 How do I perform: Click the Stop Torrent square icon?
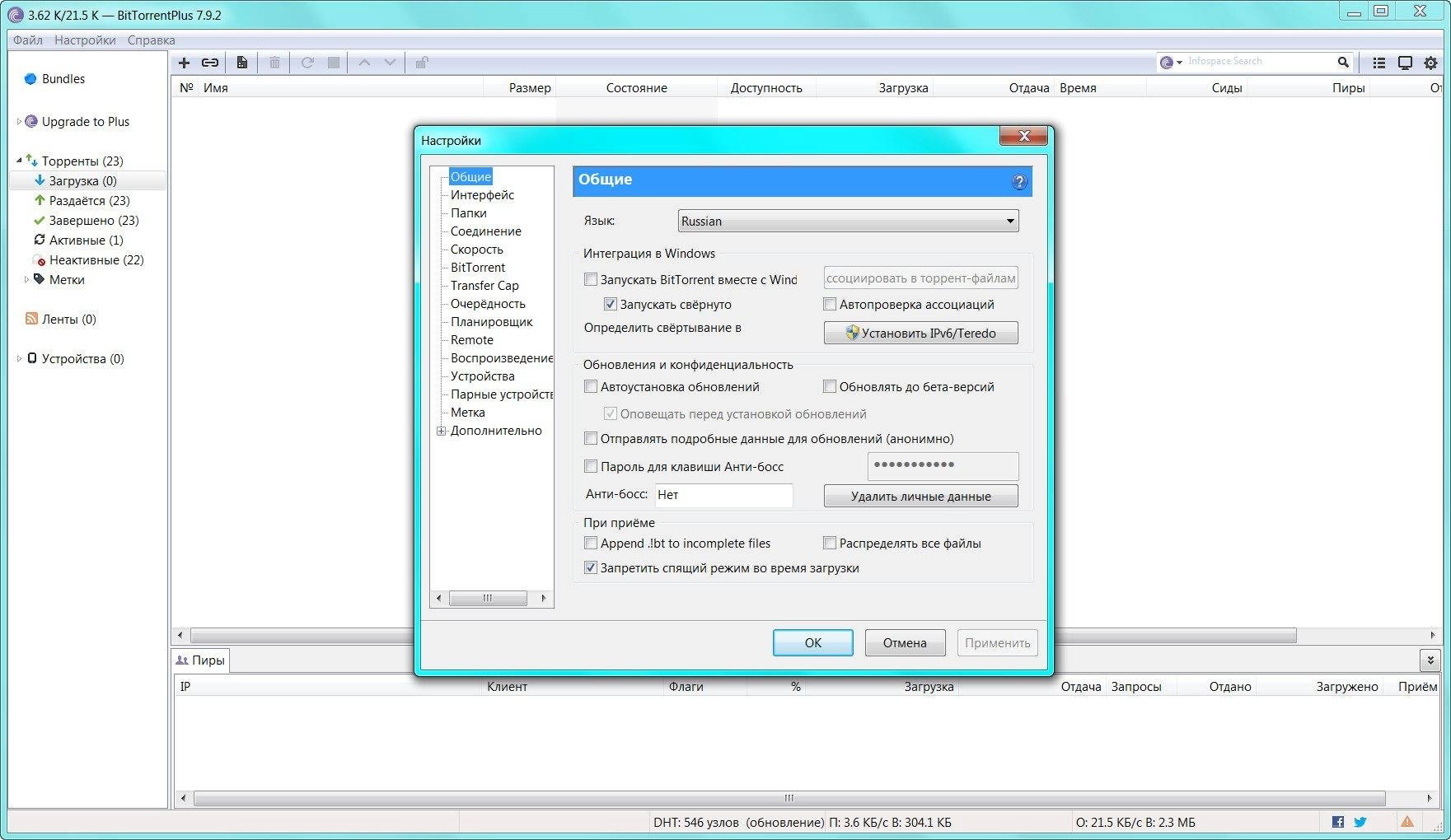tap(334, 63)
